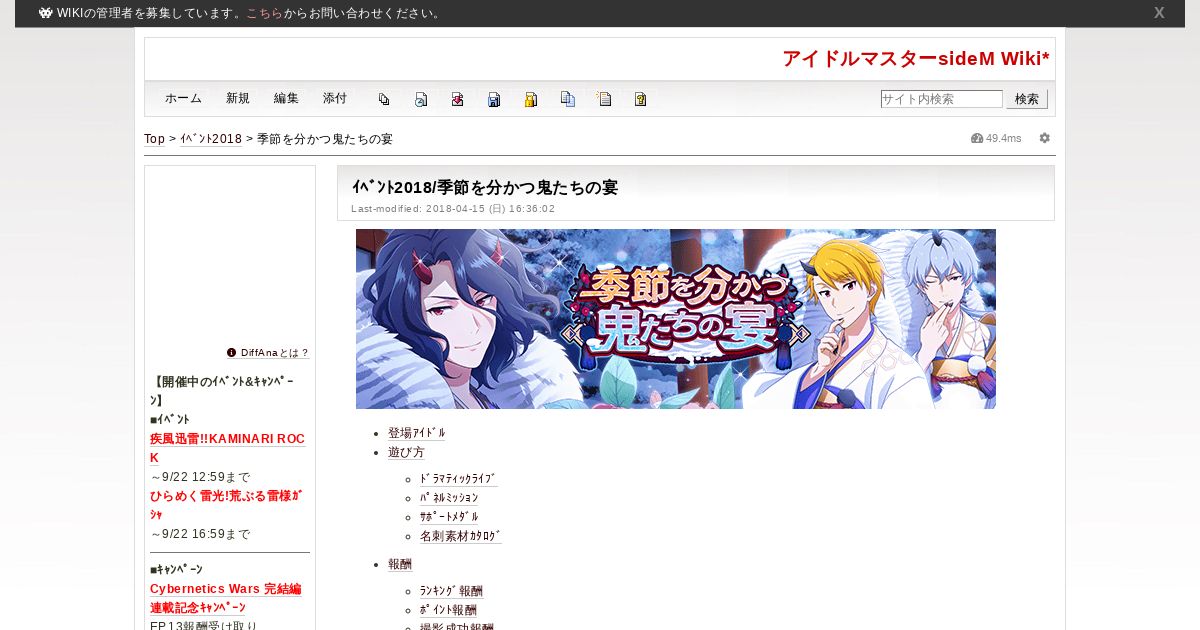Jump to 名刺素材ｶﾀﾛｸﾞ section

click(461, 536)
